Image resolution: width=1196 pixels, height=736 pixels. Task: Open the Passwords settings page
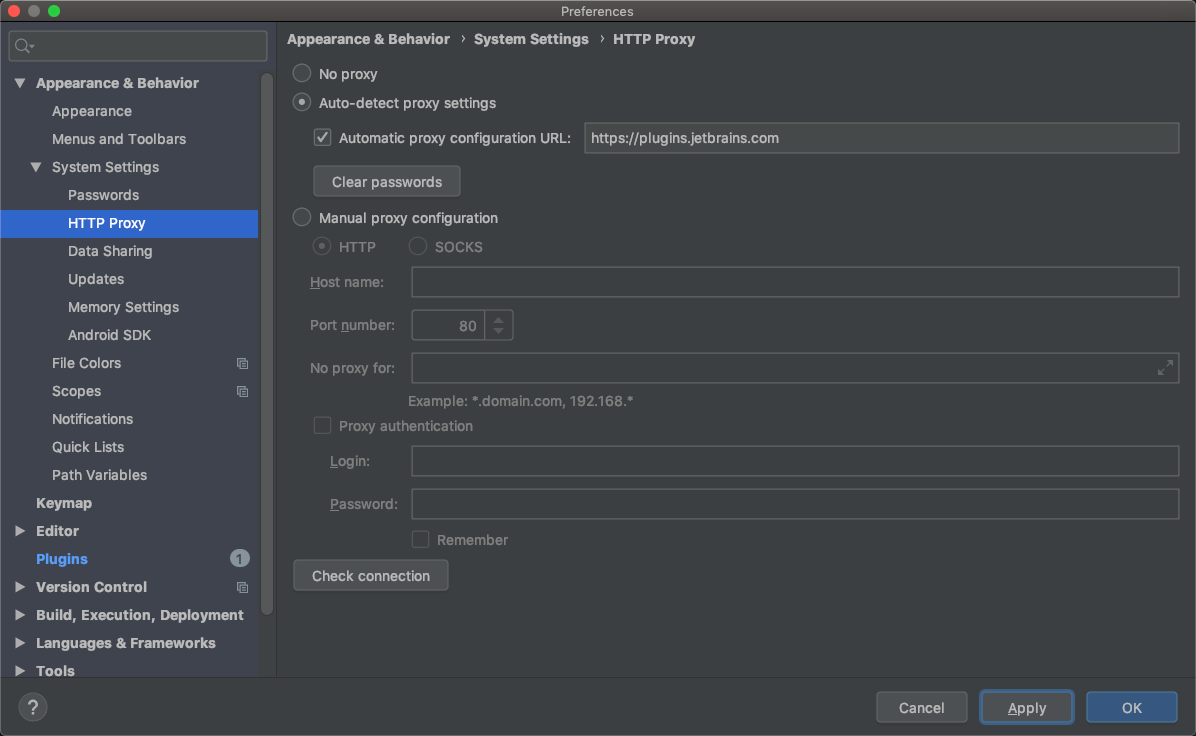click(x=104, y=195)
